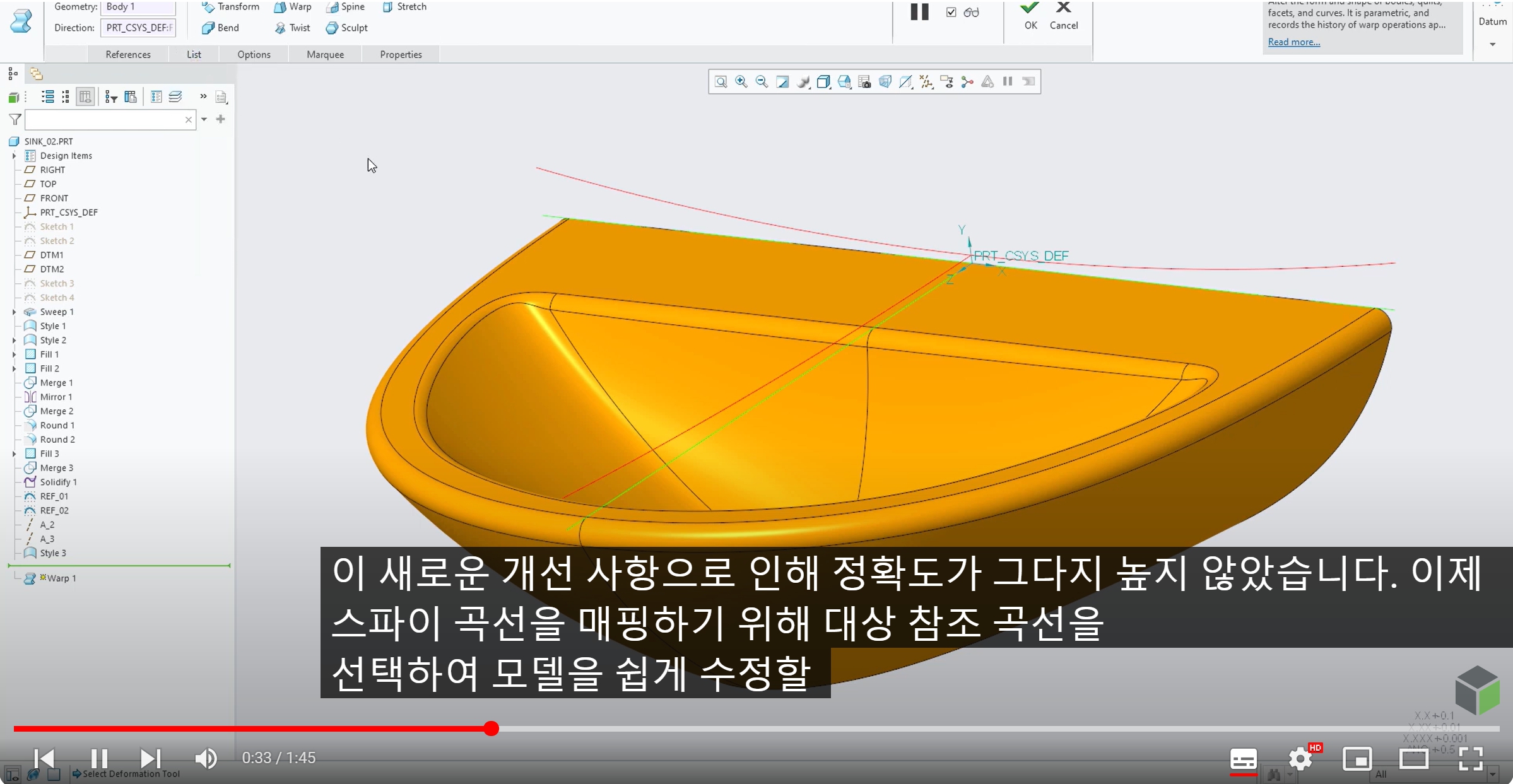Open the Properties tab
This screenshot has height=784, width=1513.
pos(401,54)
